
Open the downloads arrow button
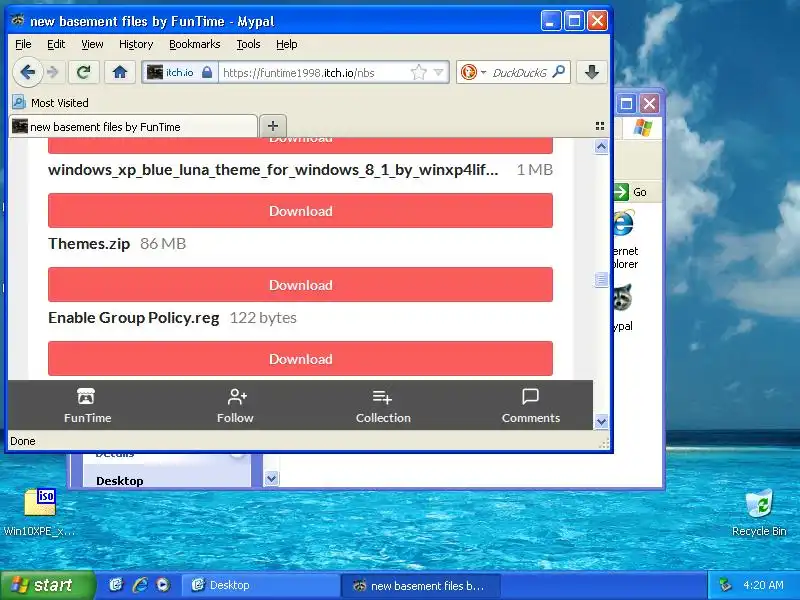tap(592, 72)
